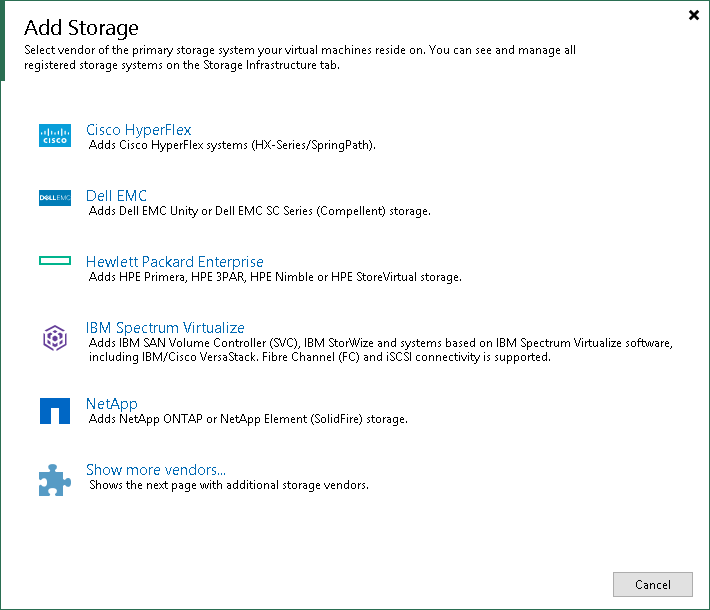Open the Show more vendors link
710x610 pixels.
[x=155, y=470]
